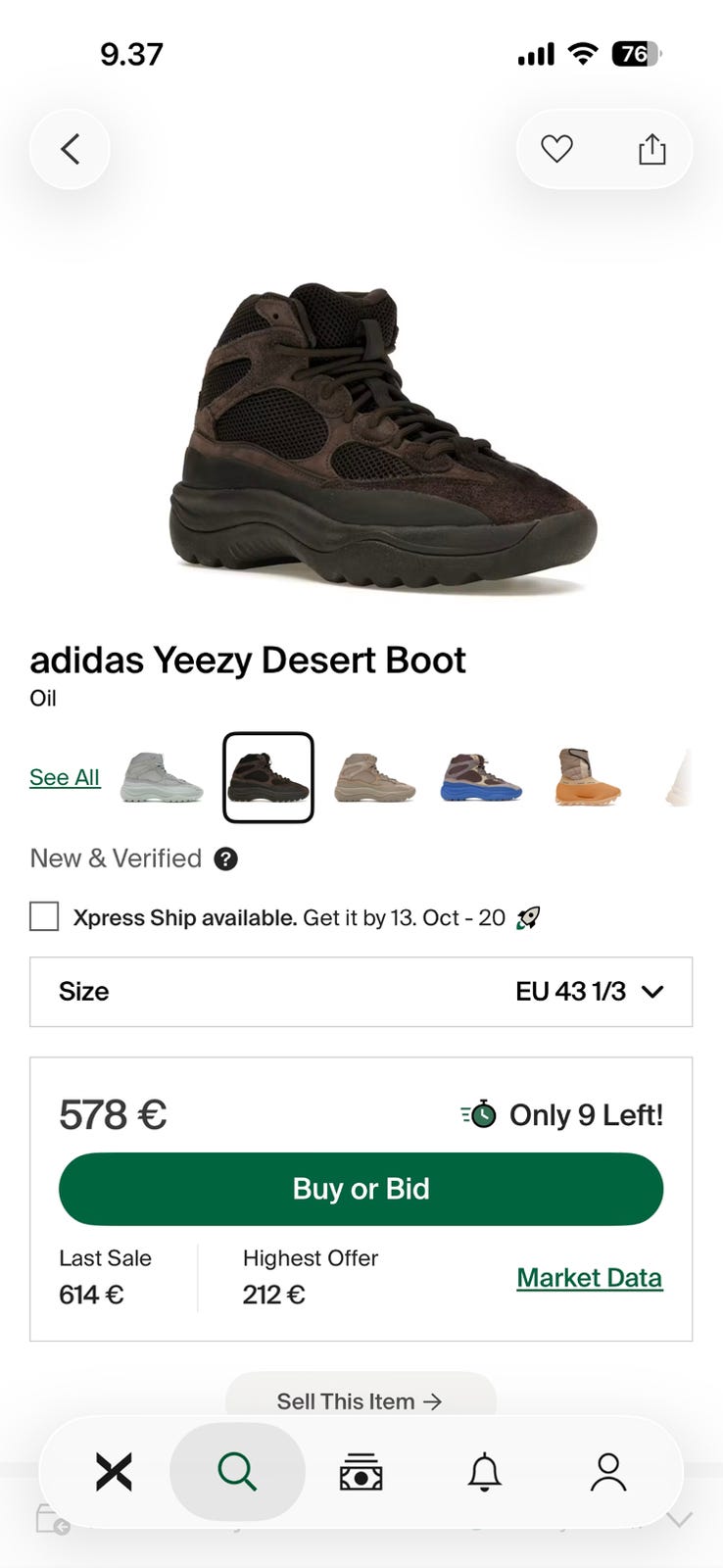
Task: Open the New & Verified help icon
Action: 225,859
